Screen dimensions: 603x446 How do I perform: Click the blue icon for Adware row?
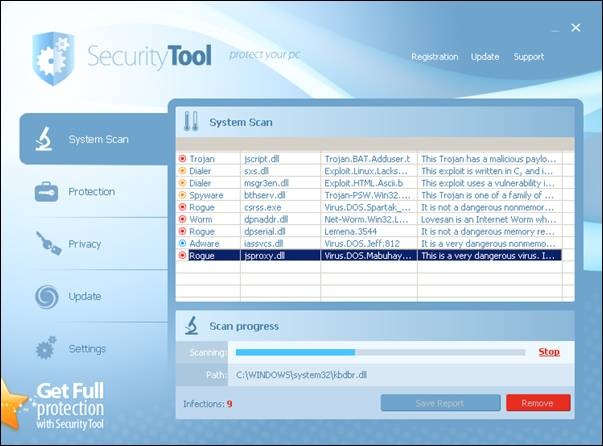183,243
